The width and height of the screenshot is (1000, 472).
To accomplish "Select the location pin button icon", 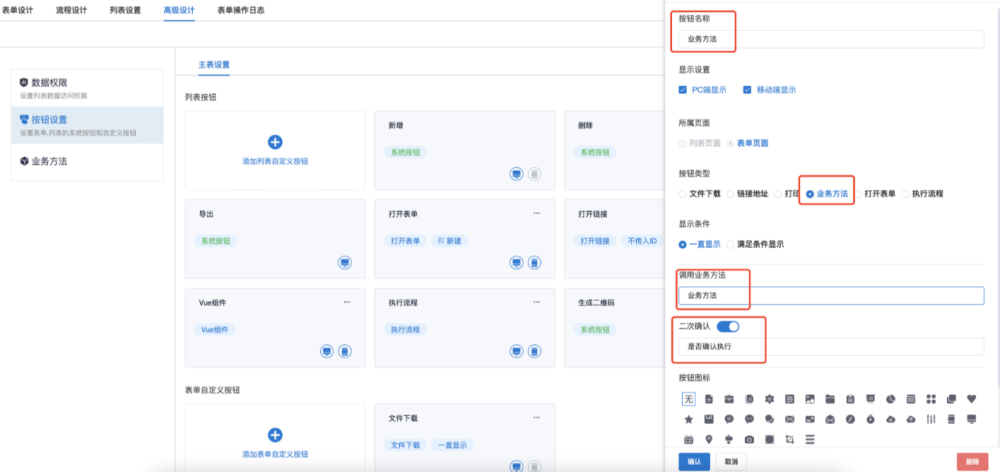I will click(708, 438).
